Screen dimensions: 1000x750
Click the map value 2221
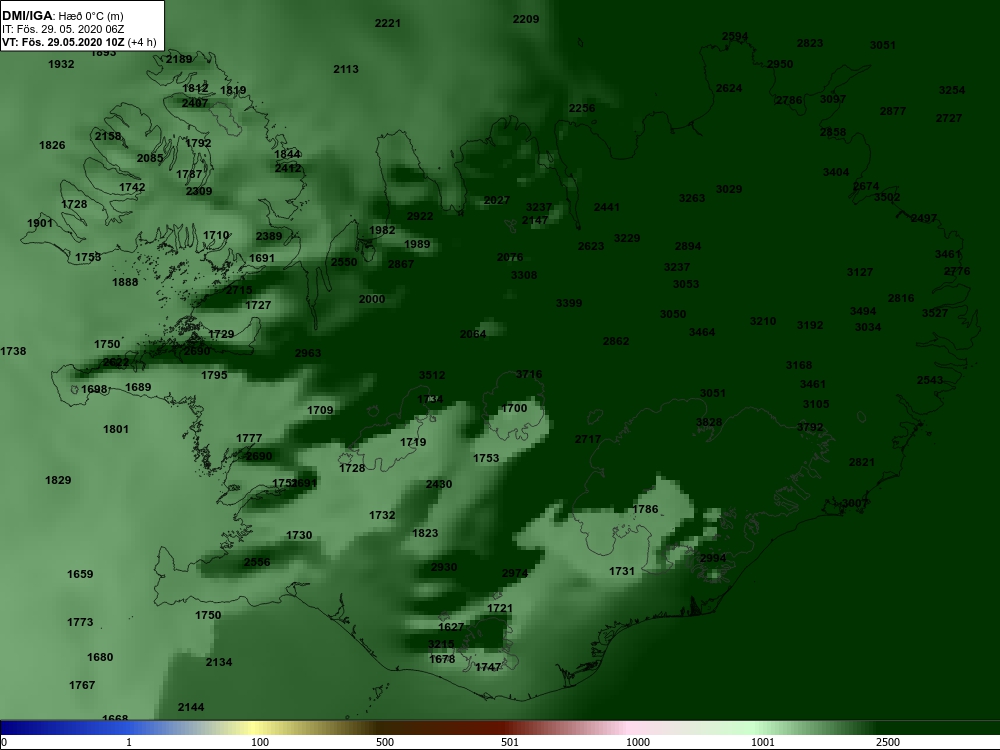pyautogui.click(x=388, y=24)
